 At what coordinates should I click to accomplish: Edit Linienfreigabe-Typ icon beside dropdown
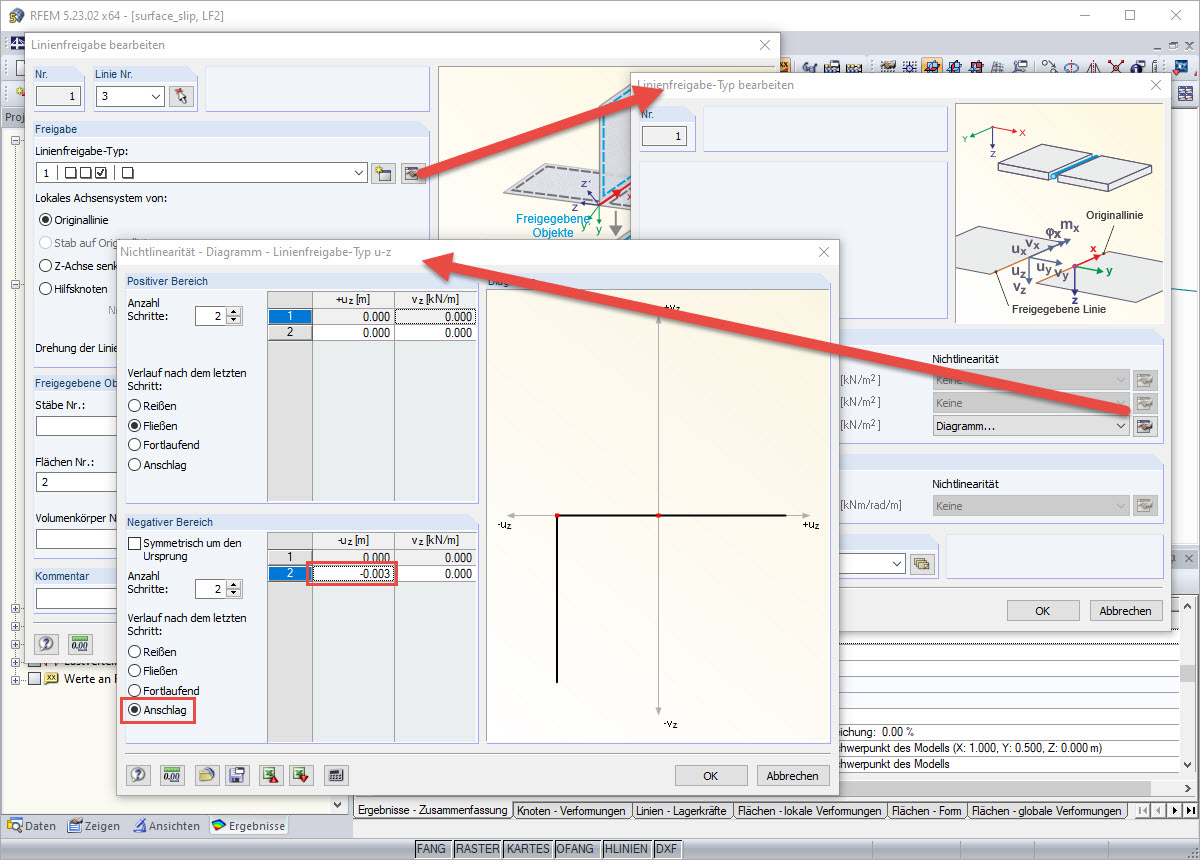(414, 173)
